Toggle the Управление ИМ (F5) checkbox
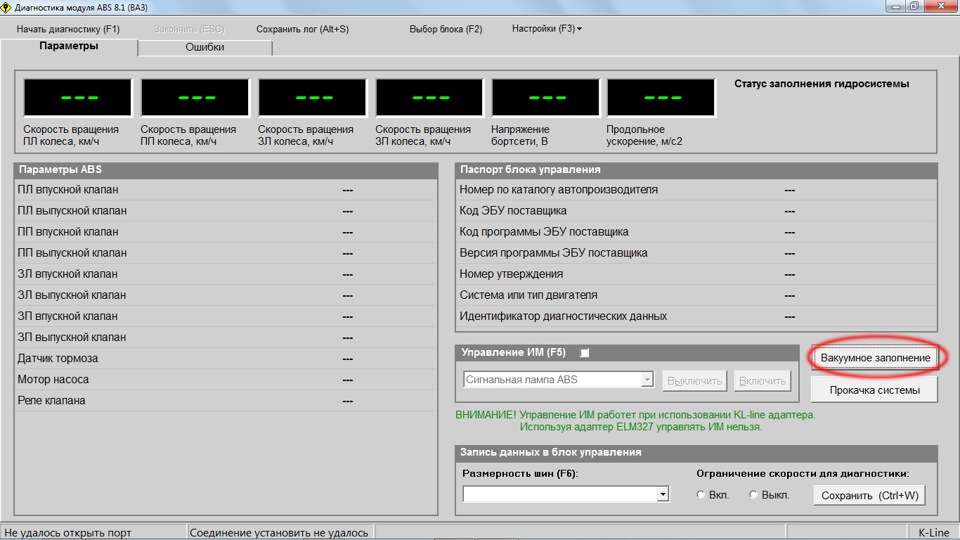Viewport: 960px width, 540px height. click(585, 353)
